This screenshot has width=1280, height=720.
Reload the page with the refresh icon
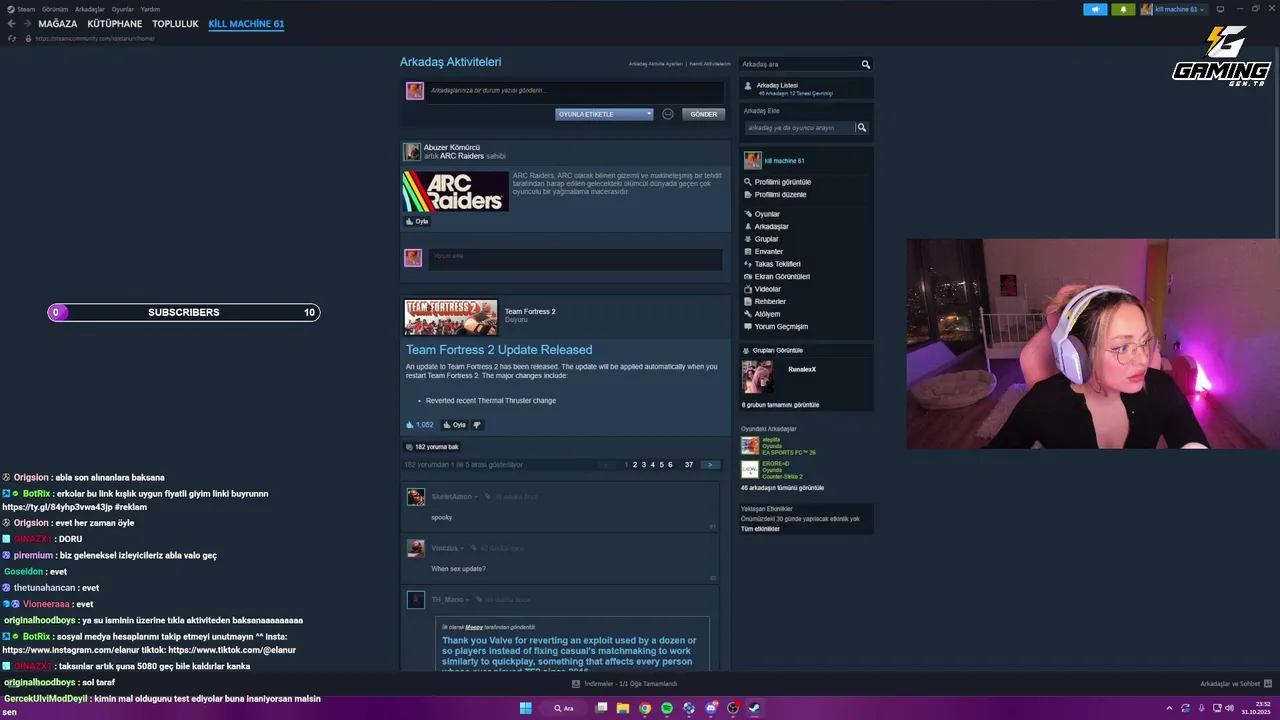point(12,38)
